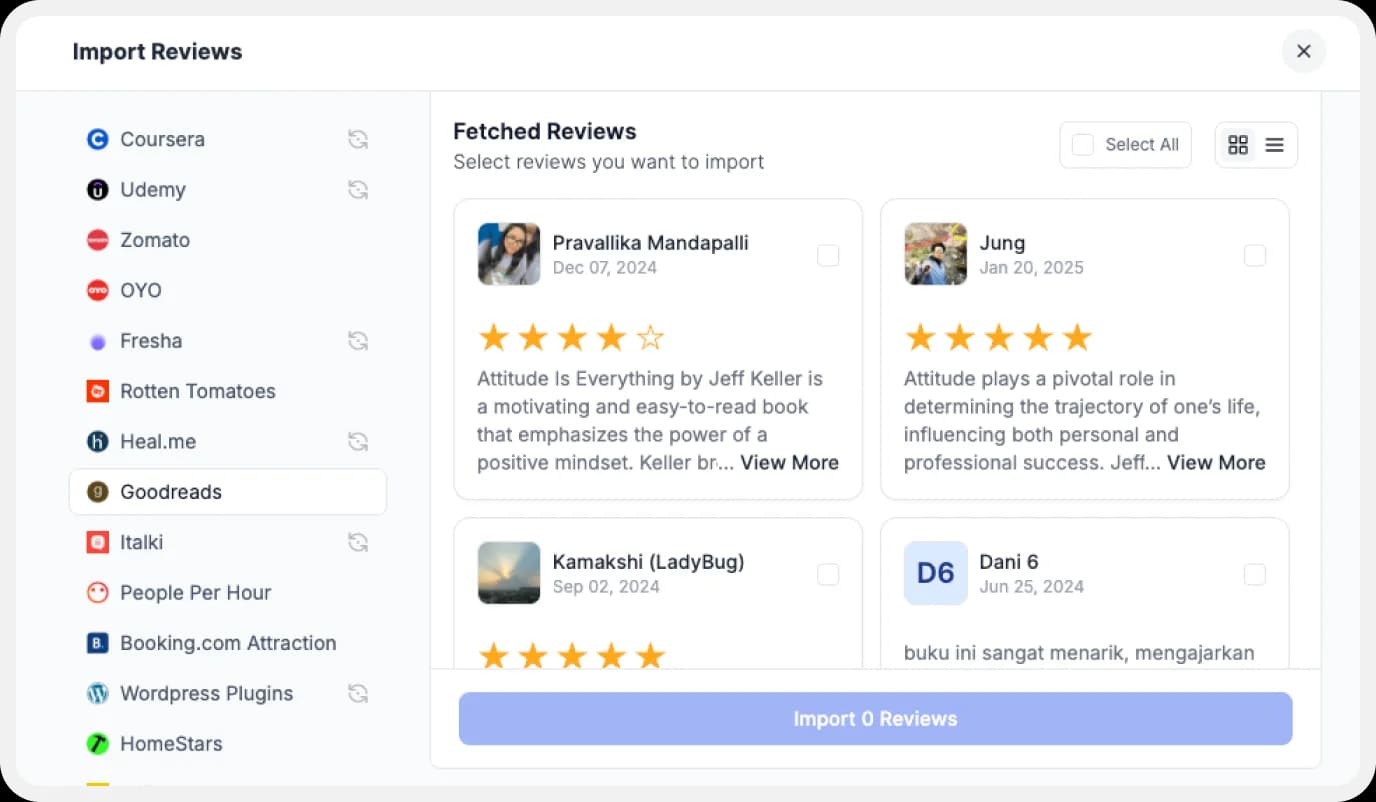
Task: Open the Zomato reviews source
Action: click(x=97, y=240)
